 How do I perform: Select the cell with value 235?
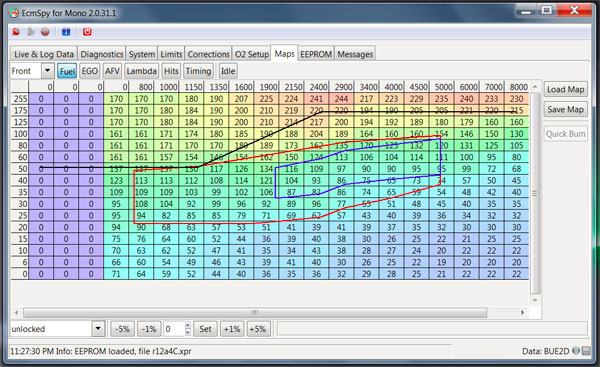tap(442, 99)
